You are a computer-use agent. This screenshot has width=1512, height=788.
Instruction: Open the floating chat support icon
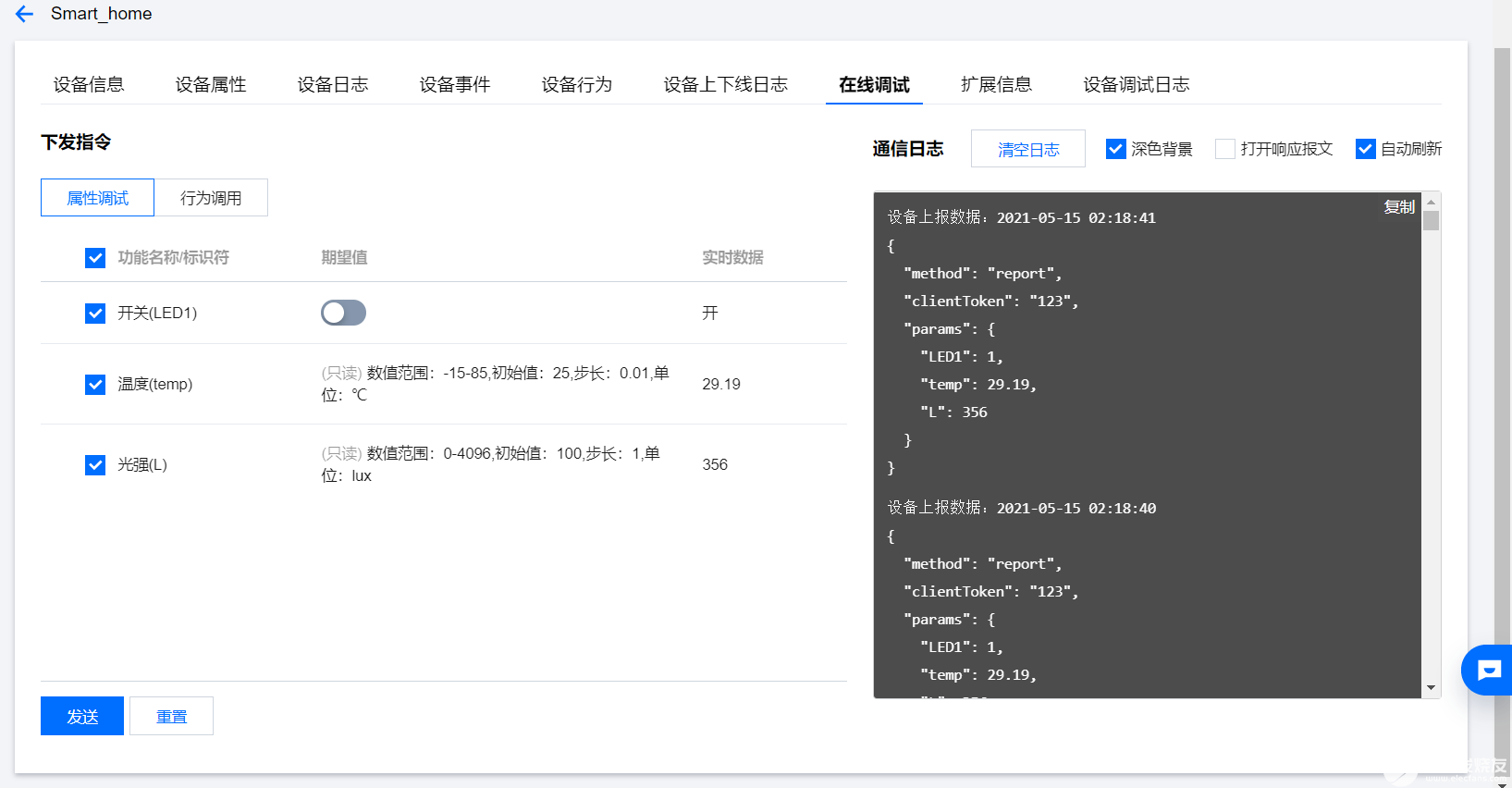(x=1488, y=670)
